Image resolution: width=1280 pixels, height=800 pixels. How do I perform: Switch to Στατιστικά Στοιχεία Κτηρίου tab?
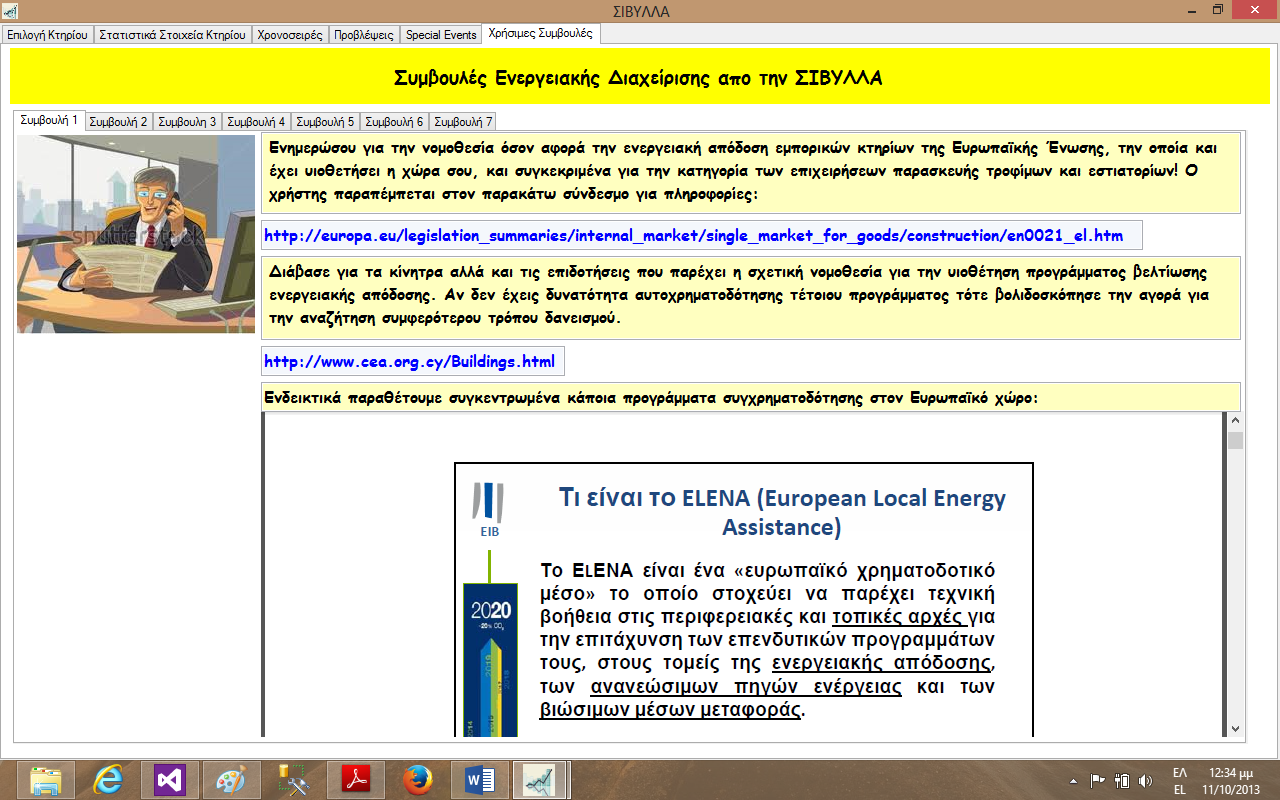pos(173,34)
